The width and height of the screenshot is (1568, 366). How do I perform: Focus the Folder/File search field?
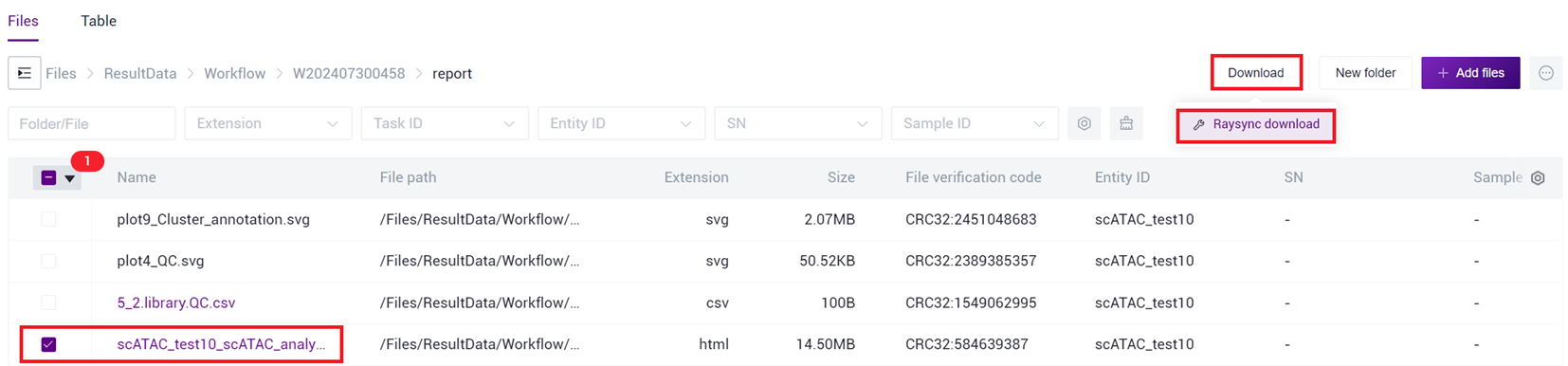(x=92, y=123)
